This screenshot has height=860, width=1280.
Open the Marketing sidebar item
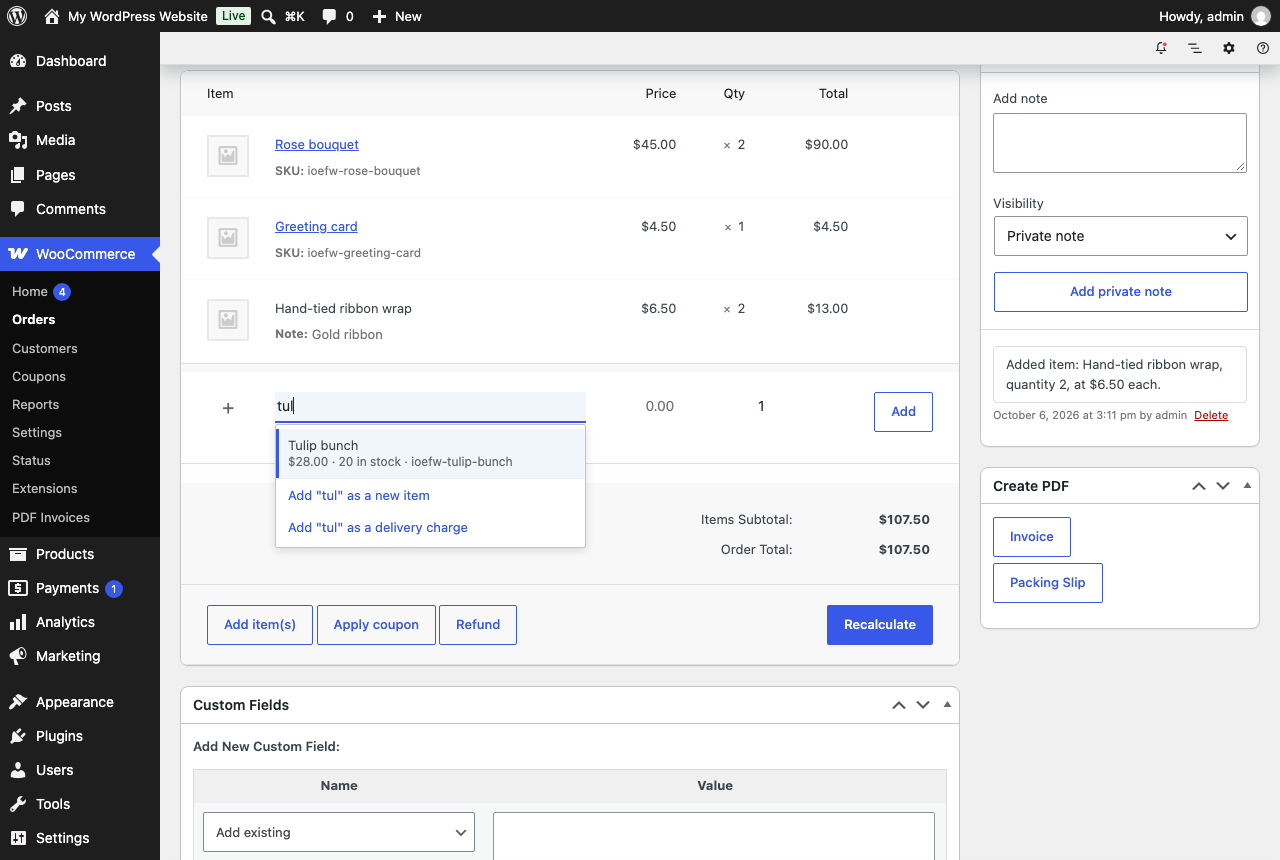click(80, 656)
